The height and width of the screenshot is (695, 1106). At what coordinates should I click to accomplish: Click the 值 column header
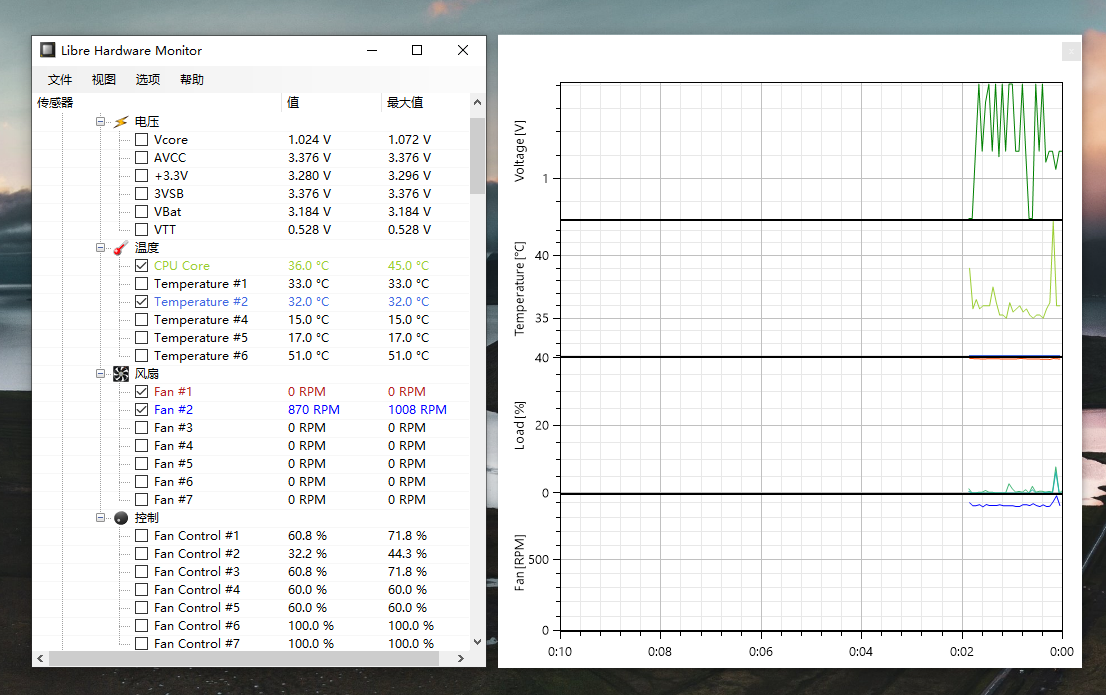[332, 103]
